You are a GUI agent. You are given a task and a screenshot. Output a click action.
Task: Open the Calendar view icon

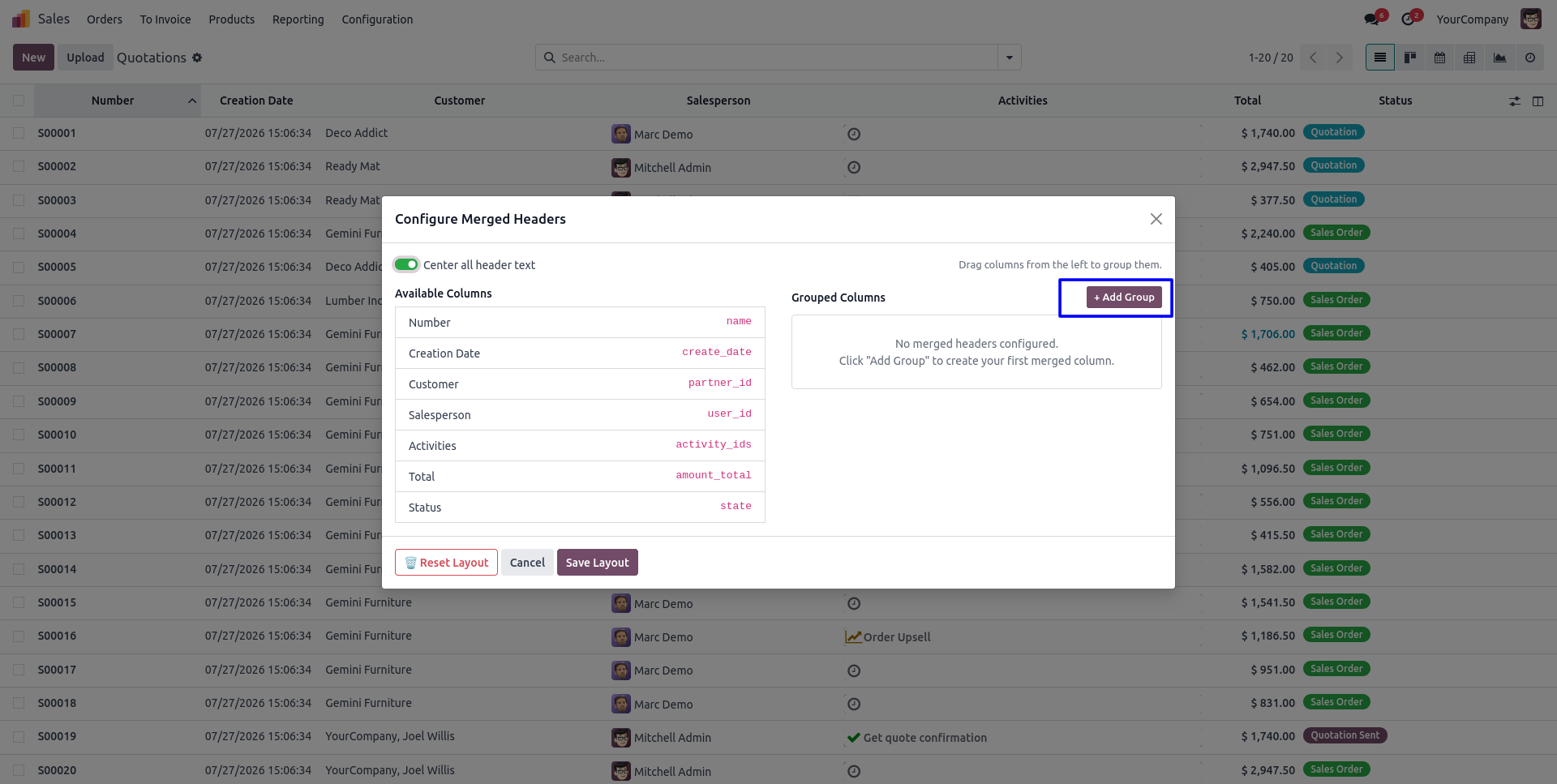1440,58
